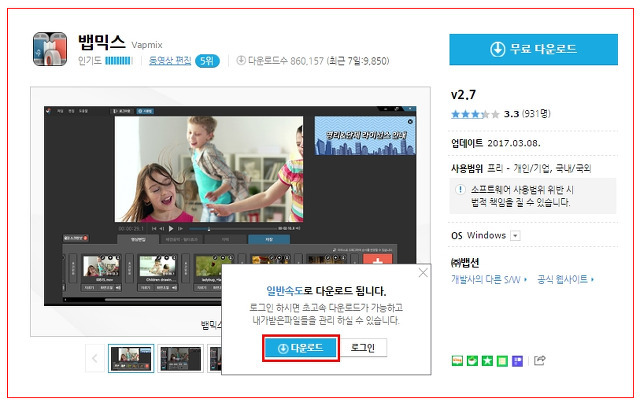Screen dimensions: 640x406
Task: Click the previous arrow of thumbnail carousel
Action: (95, 359)
